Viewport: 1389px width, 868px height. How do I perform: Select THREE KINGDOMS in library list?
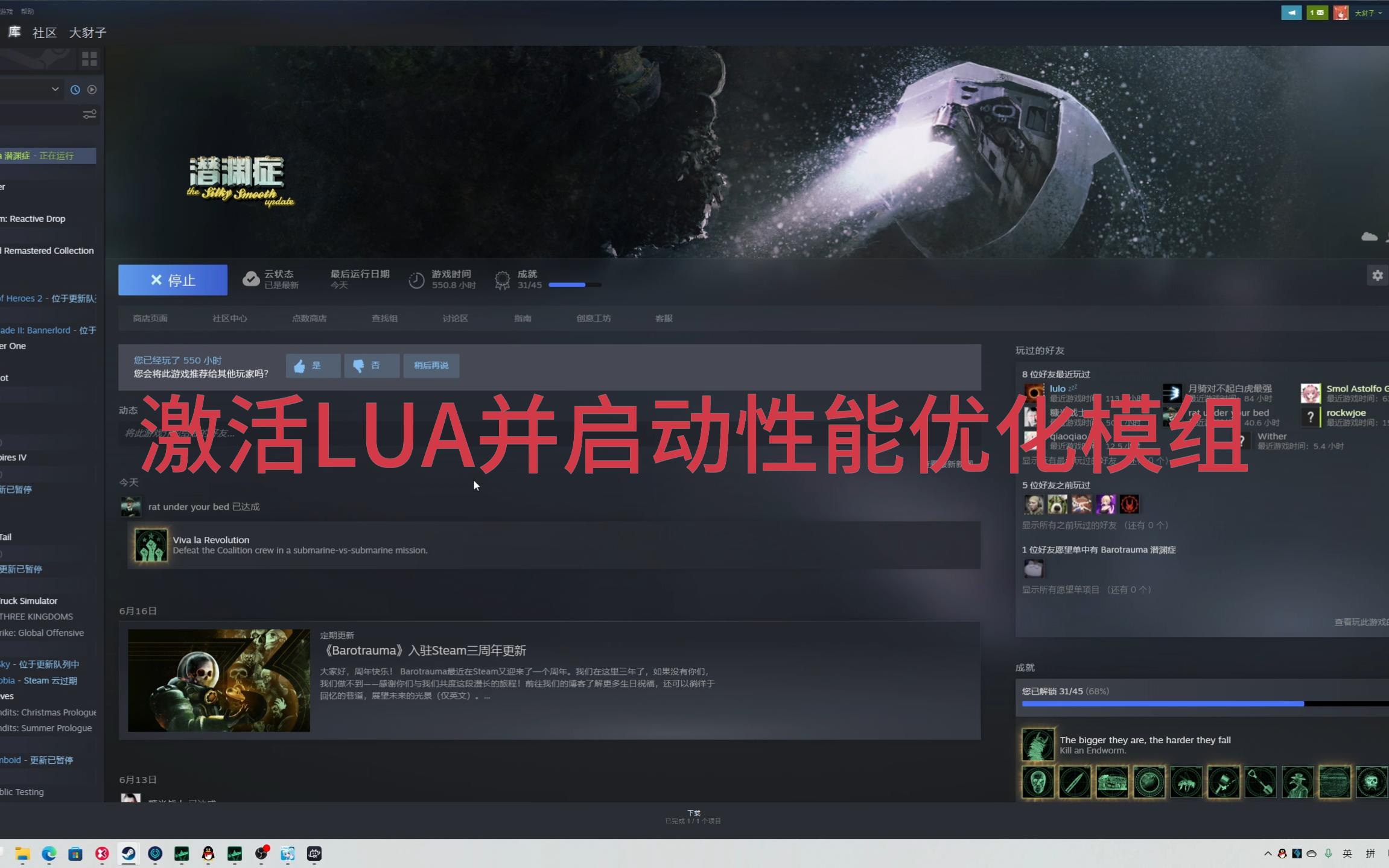pos(48,616)
